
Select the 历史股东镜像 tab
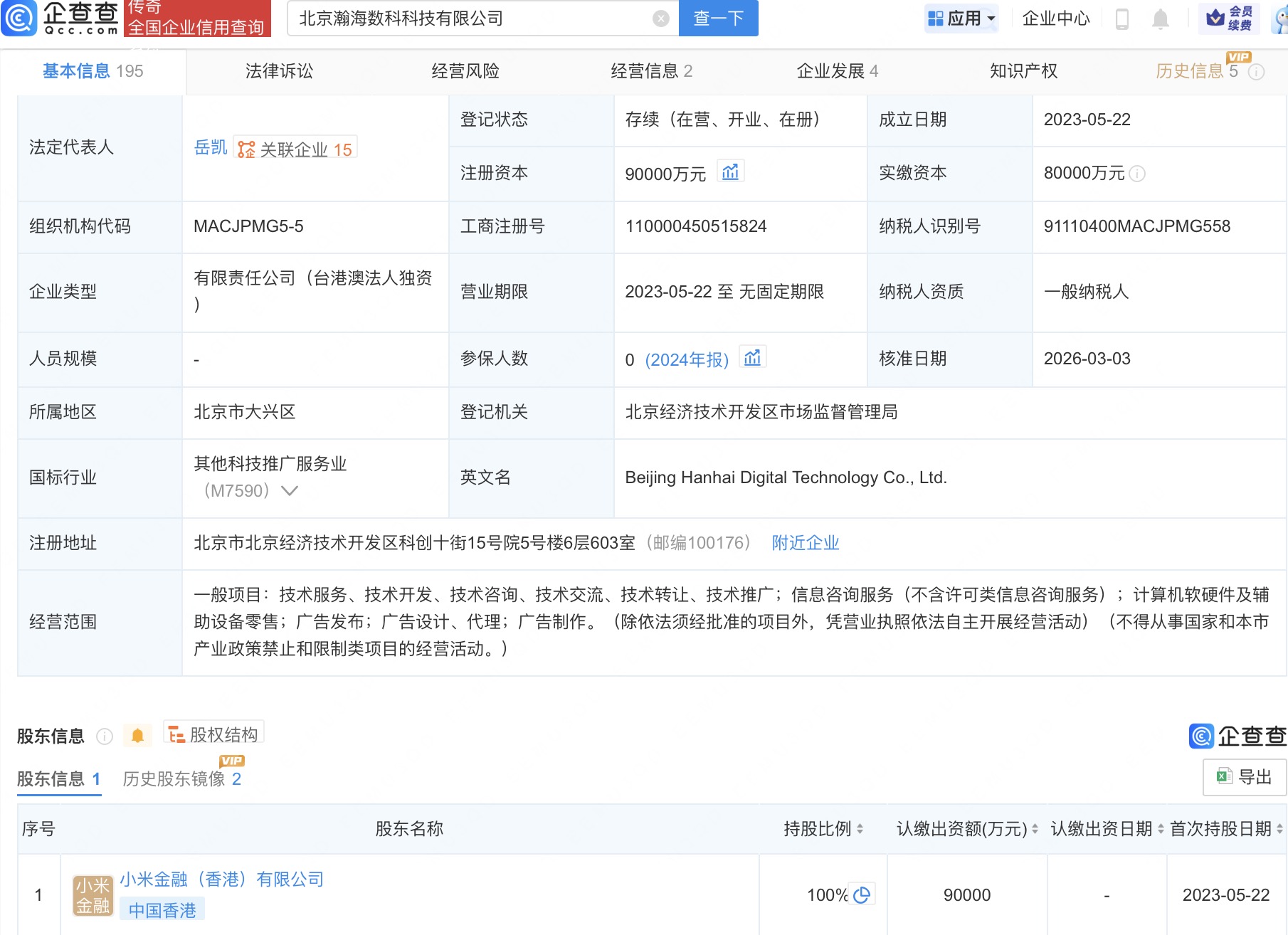pyautogui.click(x=181, y=779)
